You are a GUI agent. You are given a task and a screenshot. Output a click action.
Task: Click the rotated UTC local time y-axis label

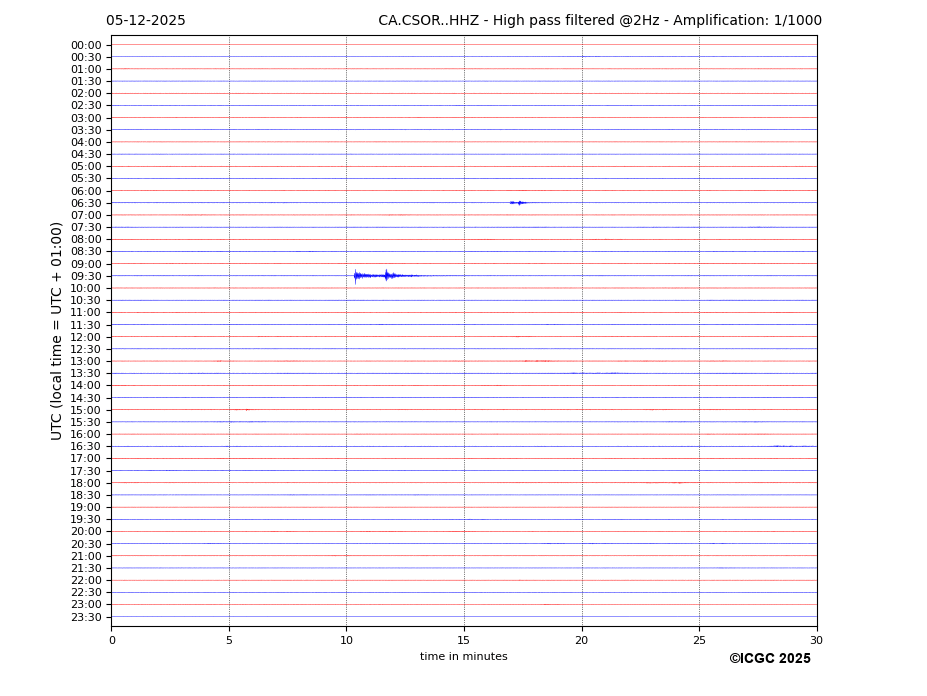click(57, 331)
